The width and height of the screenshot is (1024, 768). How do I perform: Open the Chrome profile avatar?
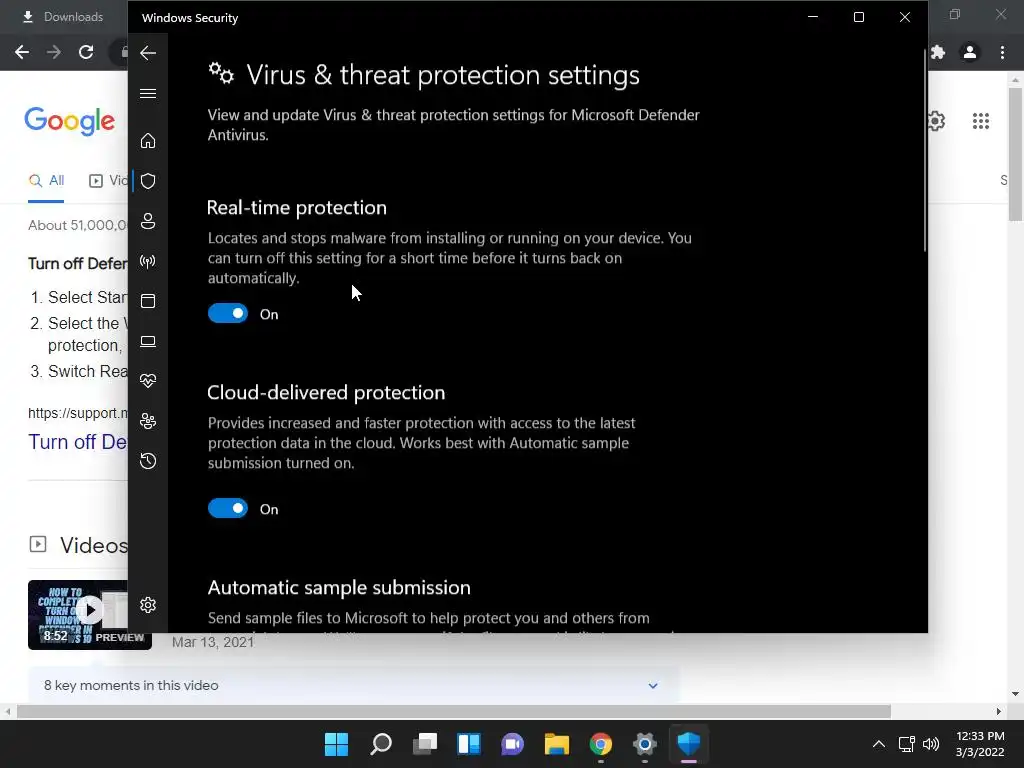(x=970, y=52)
